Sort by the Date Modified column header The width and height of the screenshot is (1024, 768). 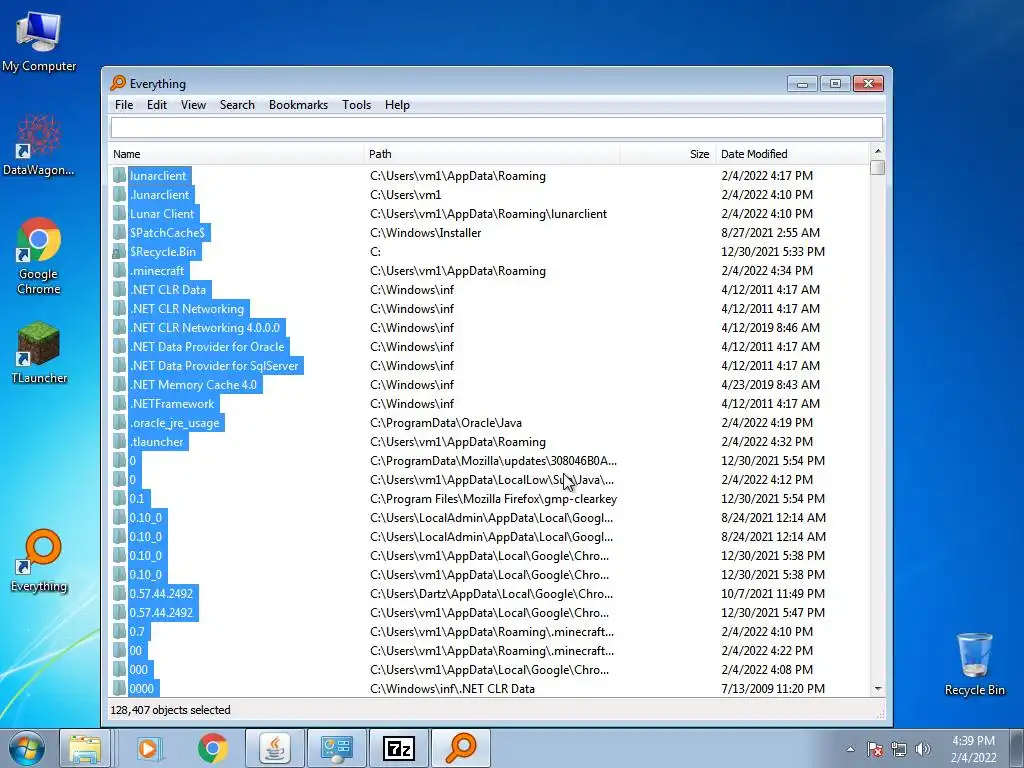(x=793, y=154)
